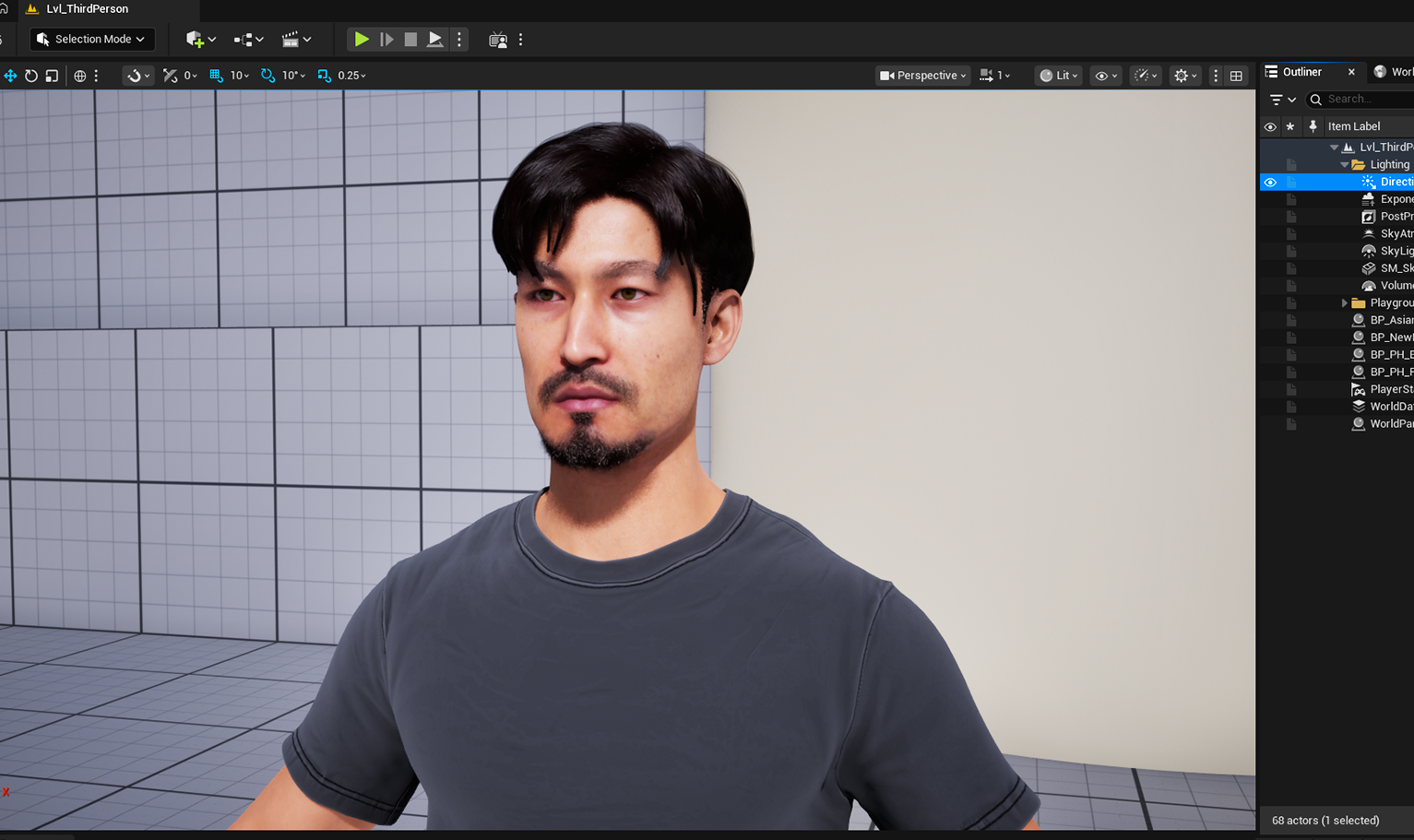The image size is (1414, 840).
Task: Select the Move tool in the viewport toolbar
Action: tap(10, 76)
